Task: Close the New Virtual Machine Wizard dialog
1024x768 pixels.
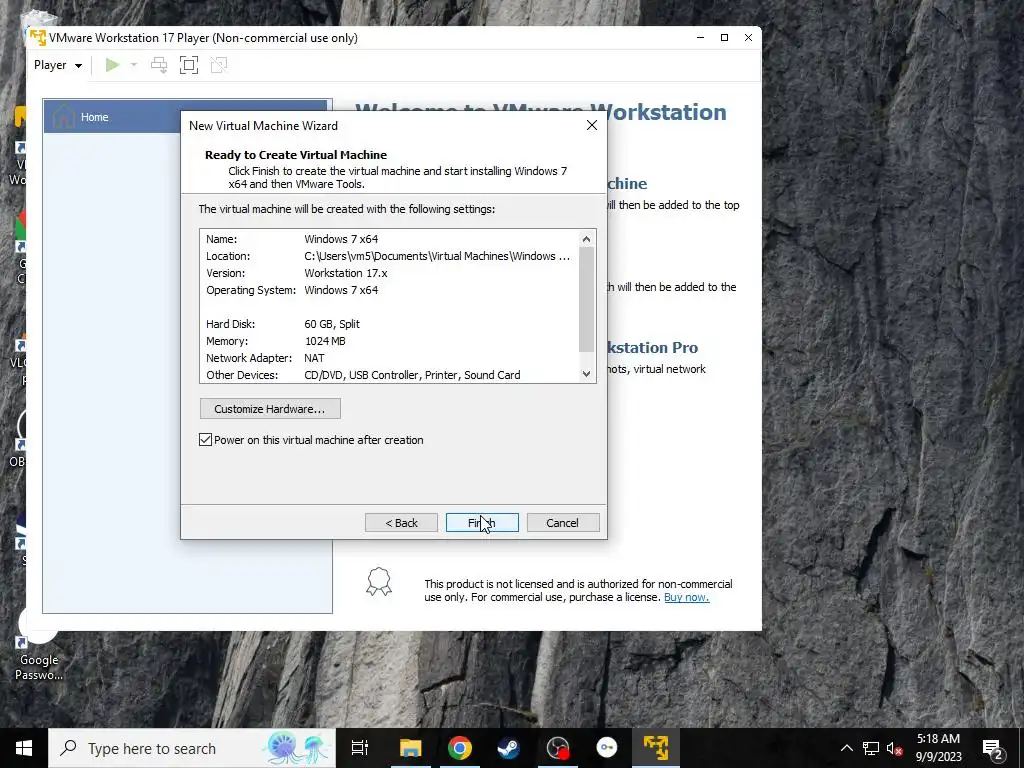Action: click(x=592, y=125)
